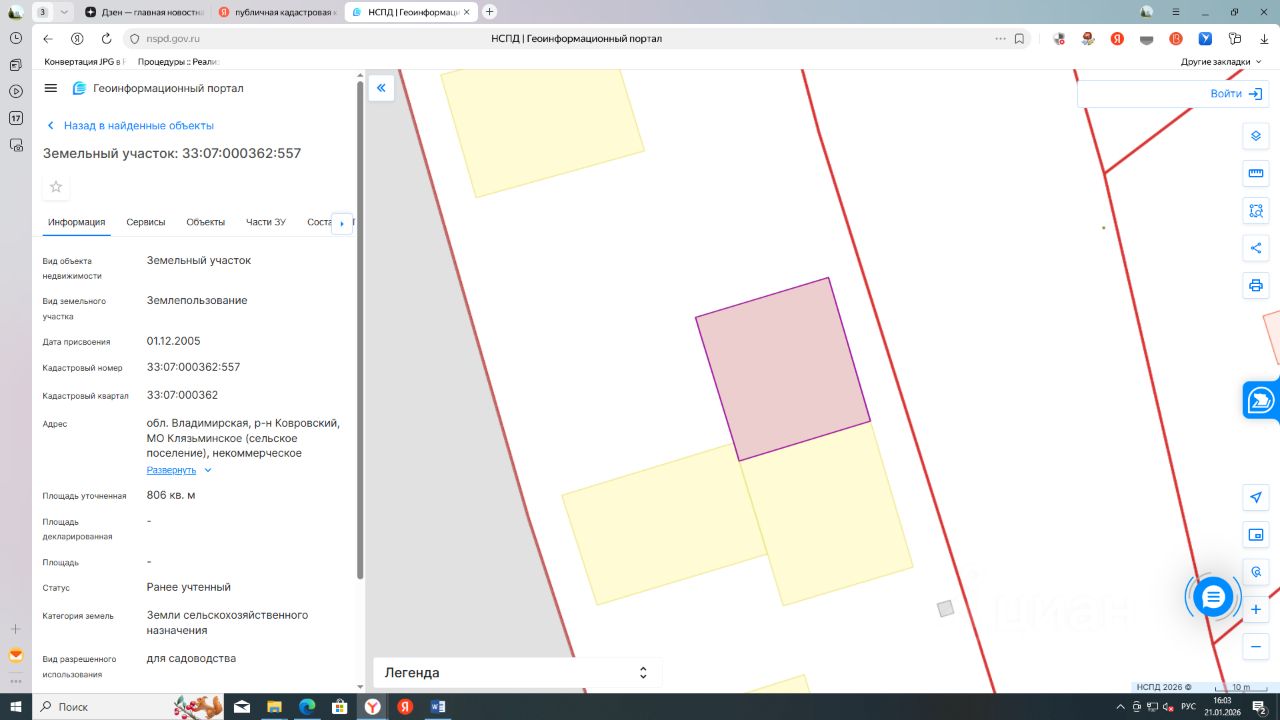
Task: Click the area value 806 кв. м
Action: coord(171,495)
